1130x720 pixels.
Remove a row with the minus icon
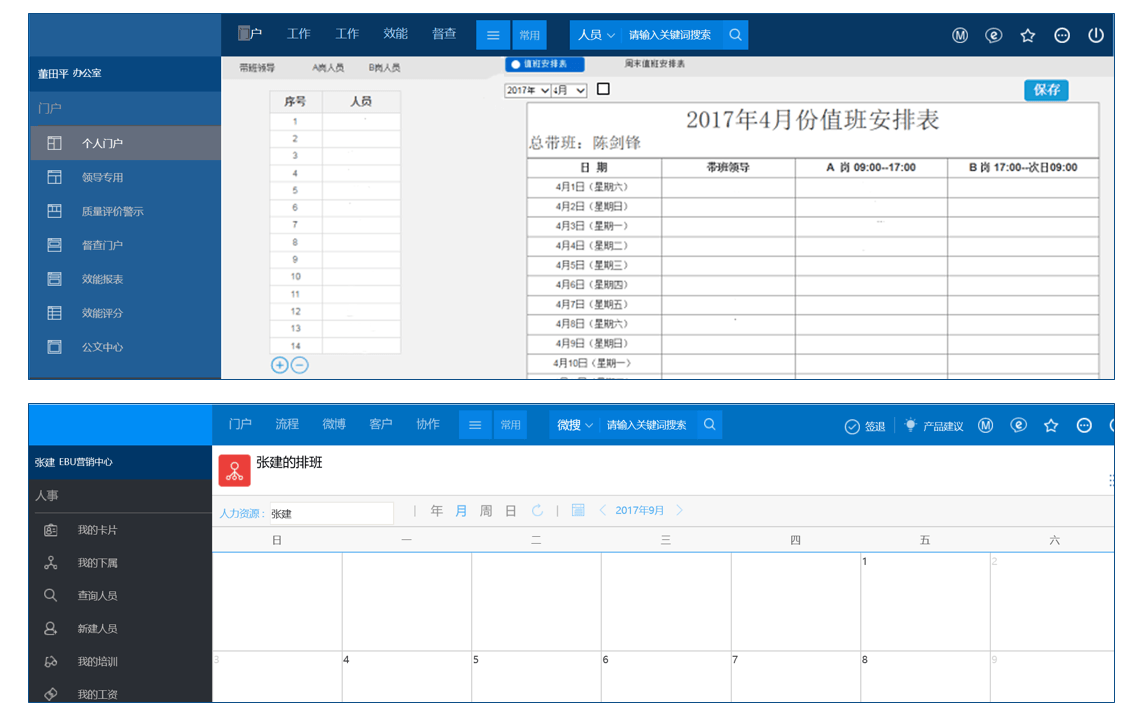tap(299, 365)
